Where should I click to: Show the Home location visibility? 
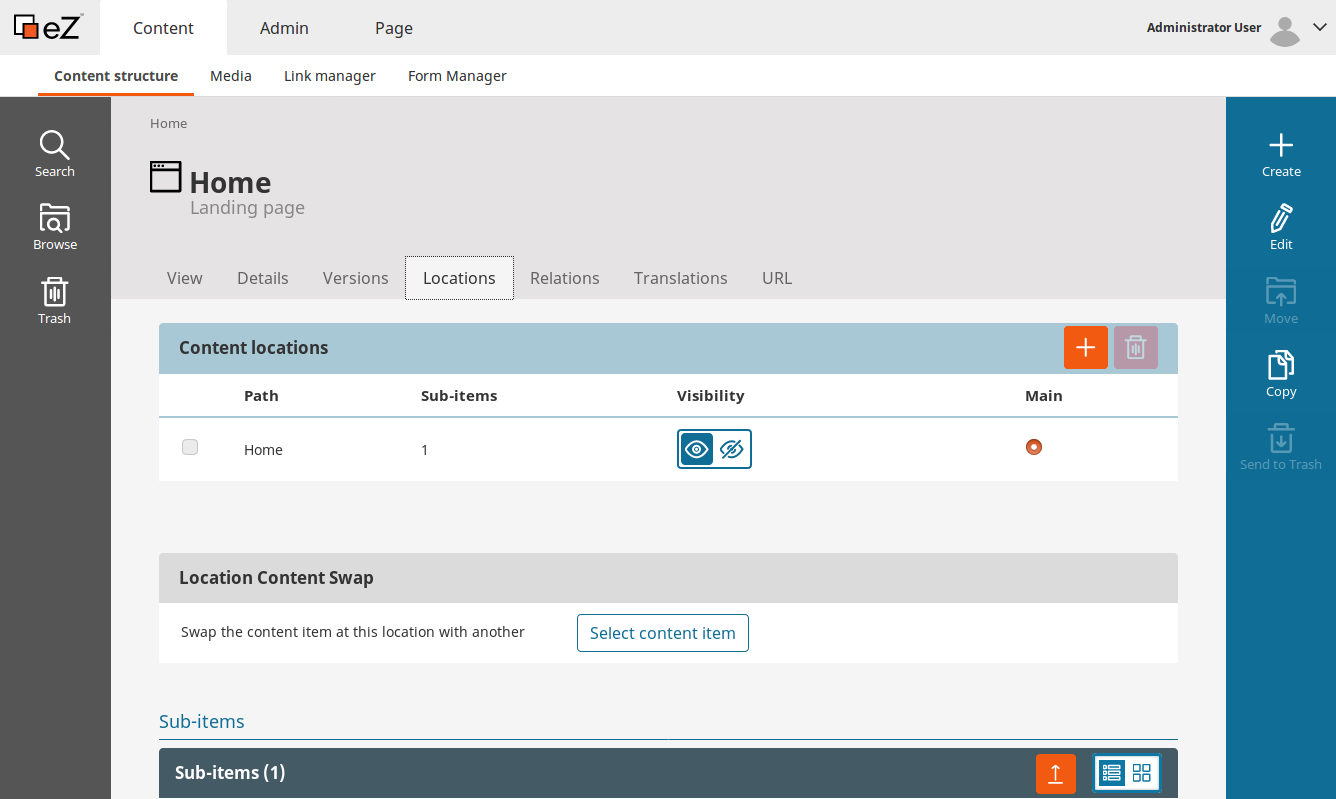click(696, 449)
